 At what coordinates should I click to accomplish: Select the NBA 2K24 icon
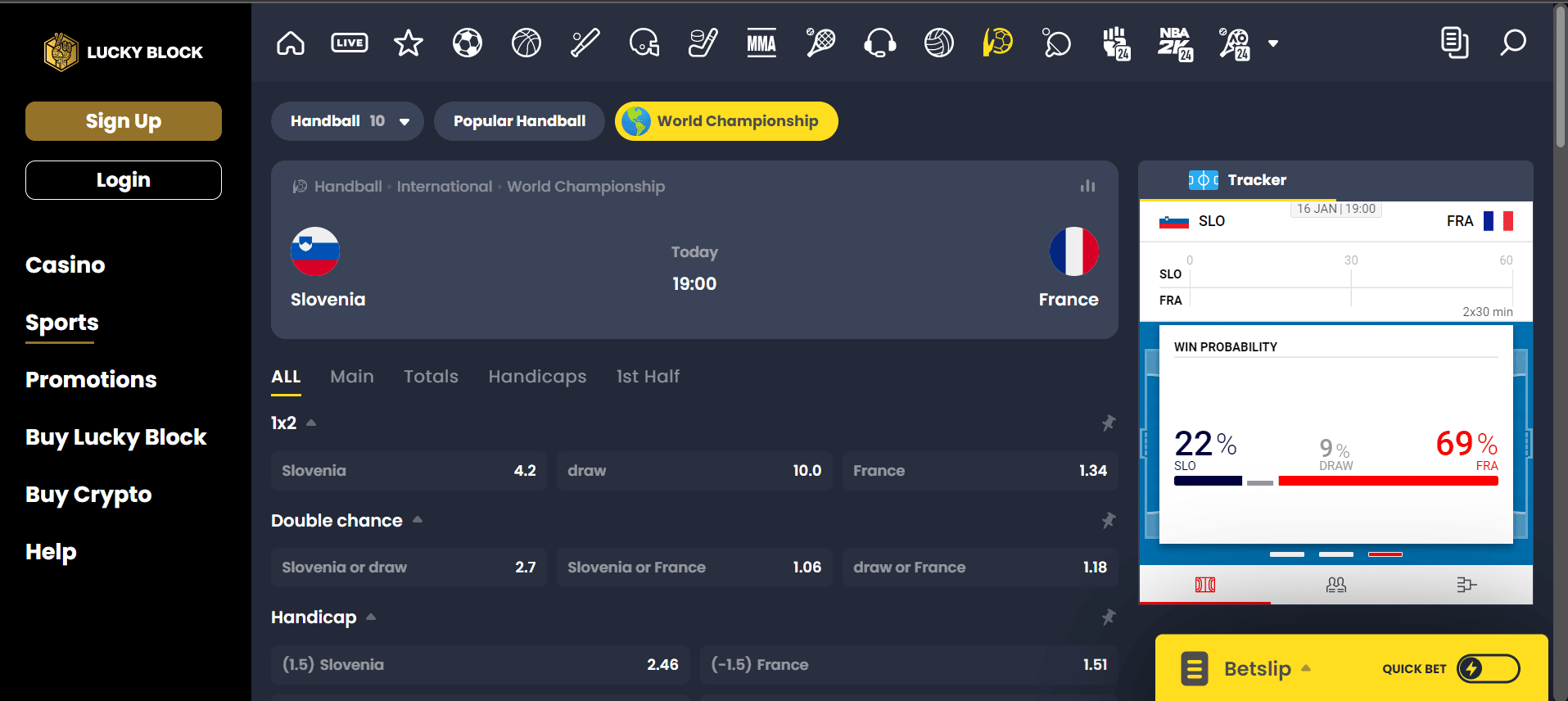1175,43
